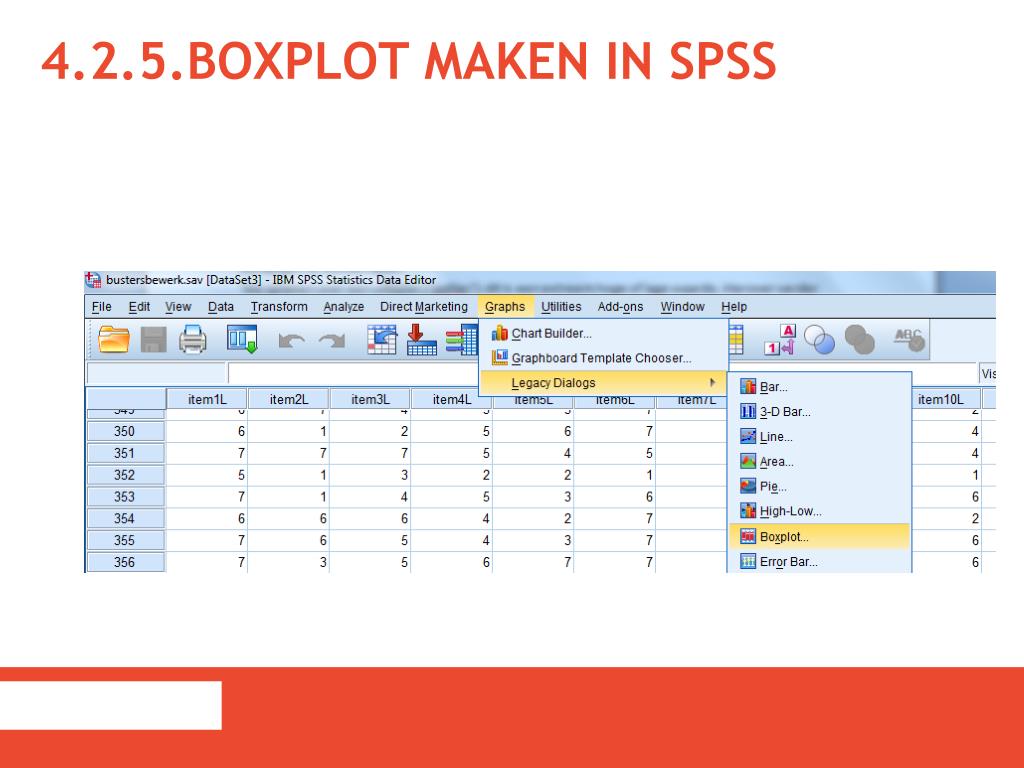Image resolution: width=1024 pixels, height=768 pixels.
Task: Open the Edit menu
Action: point(139,306)
